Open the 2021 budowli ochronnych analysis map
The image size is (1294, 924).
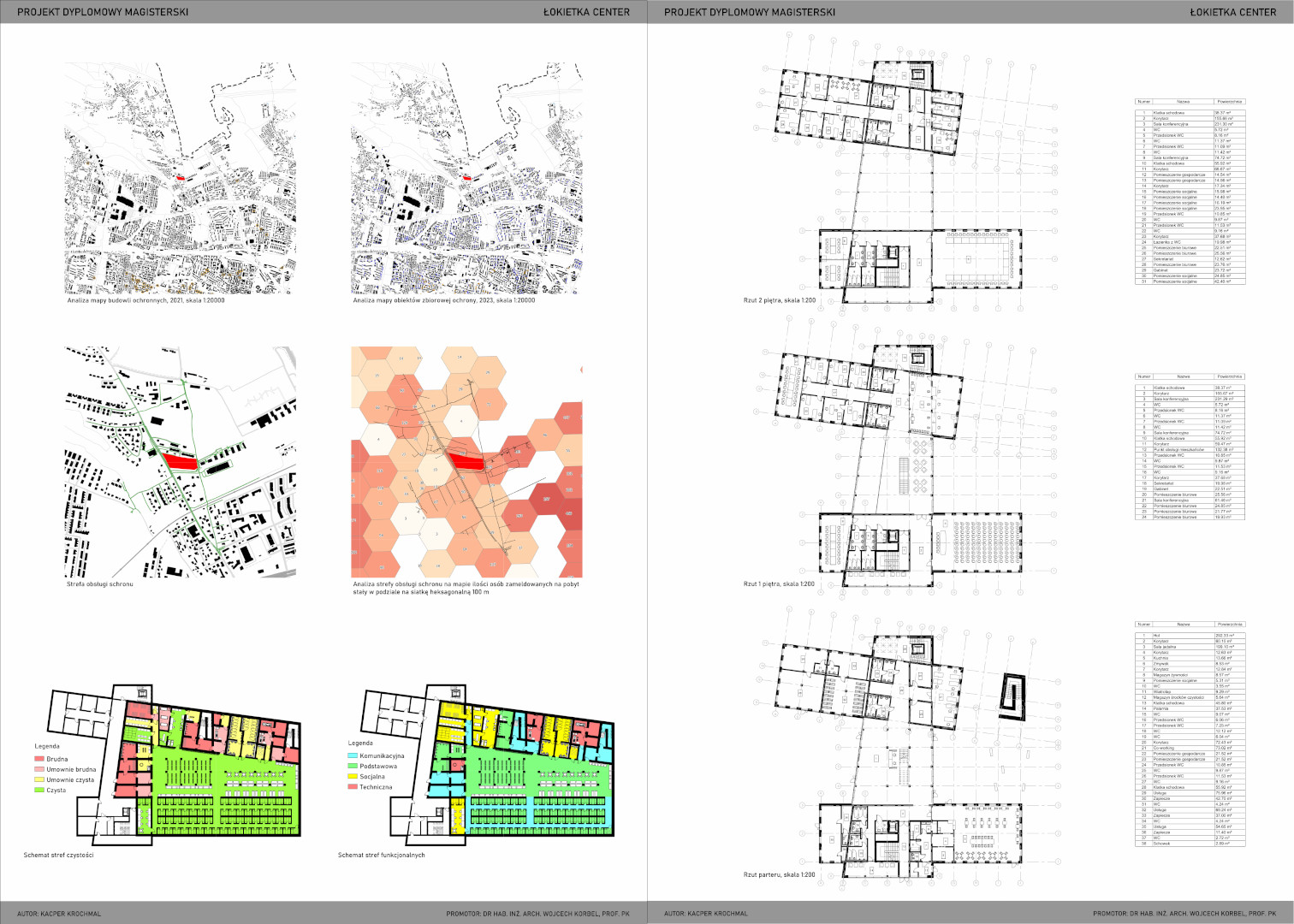(180, 178)
